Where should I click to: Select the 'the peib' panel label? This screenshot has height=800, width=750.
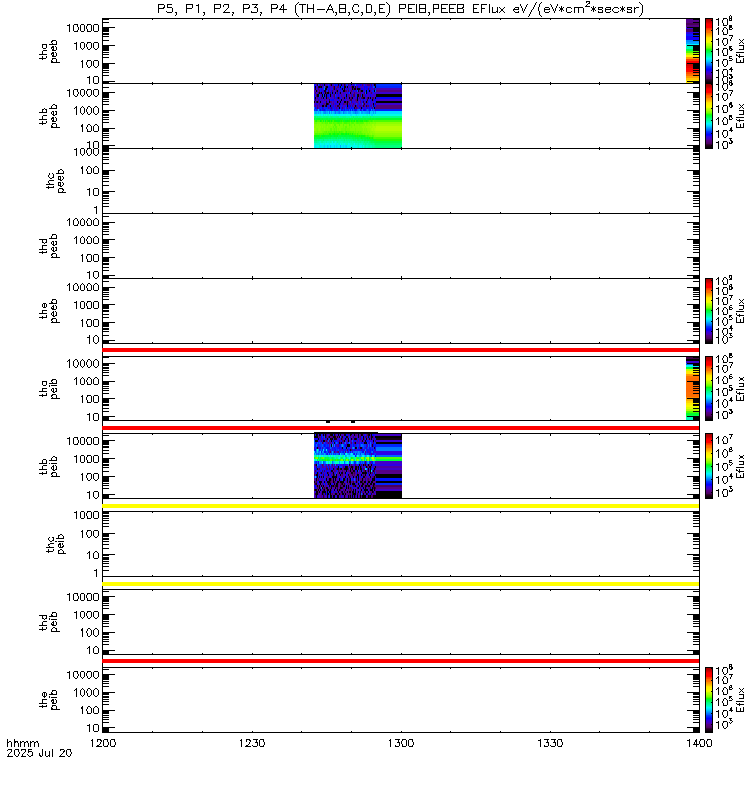tap(49, 700)
